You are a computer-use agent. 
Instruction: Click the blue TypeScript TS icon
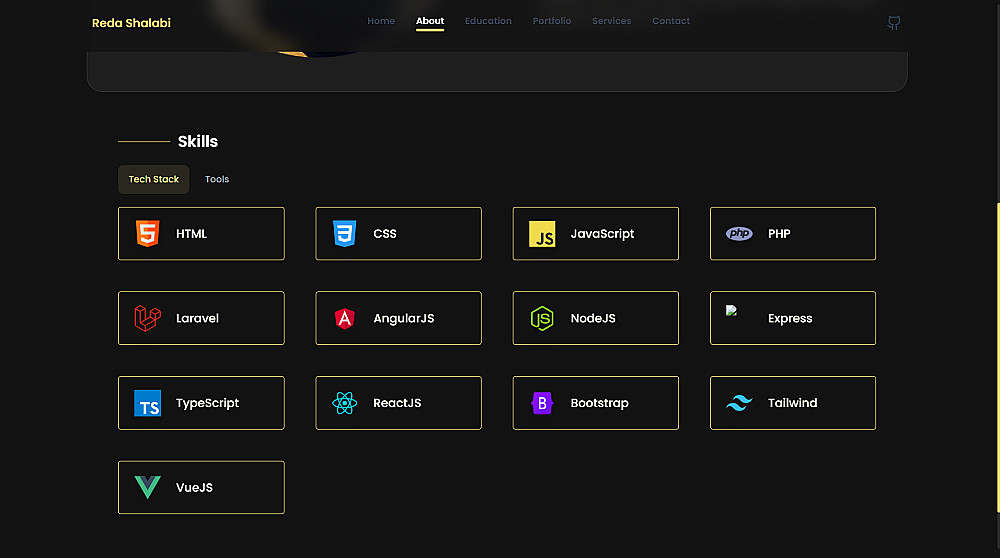(x=147, y=403)
